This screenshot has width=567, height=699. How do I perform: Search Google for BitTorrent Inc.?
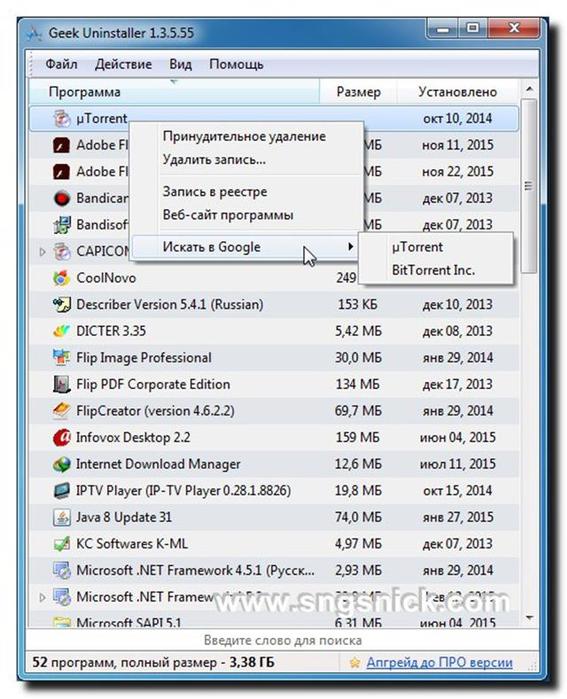[433, 270]
